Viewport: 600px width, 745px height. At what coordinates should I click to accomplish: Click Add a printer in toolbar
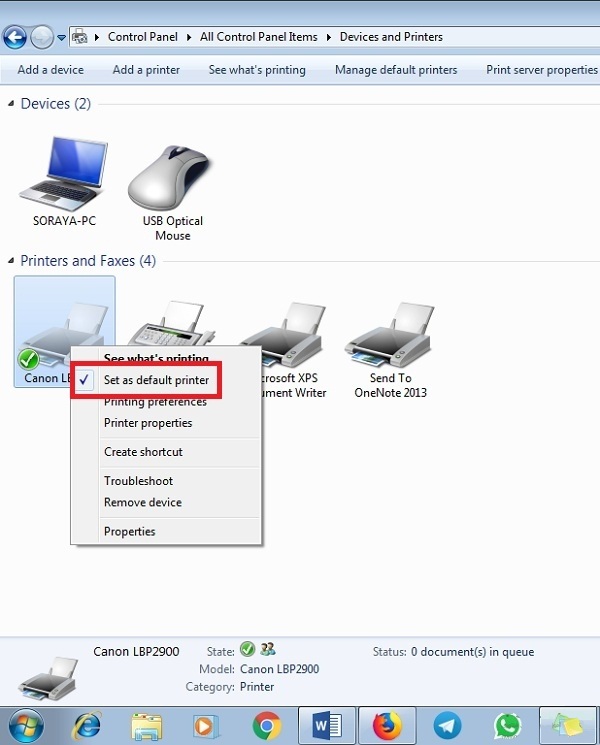click(x=146, y=70)
